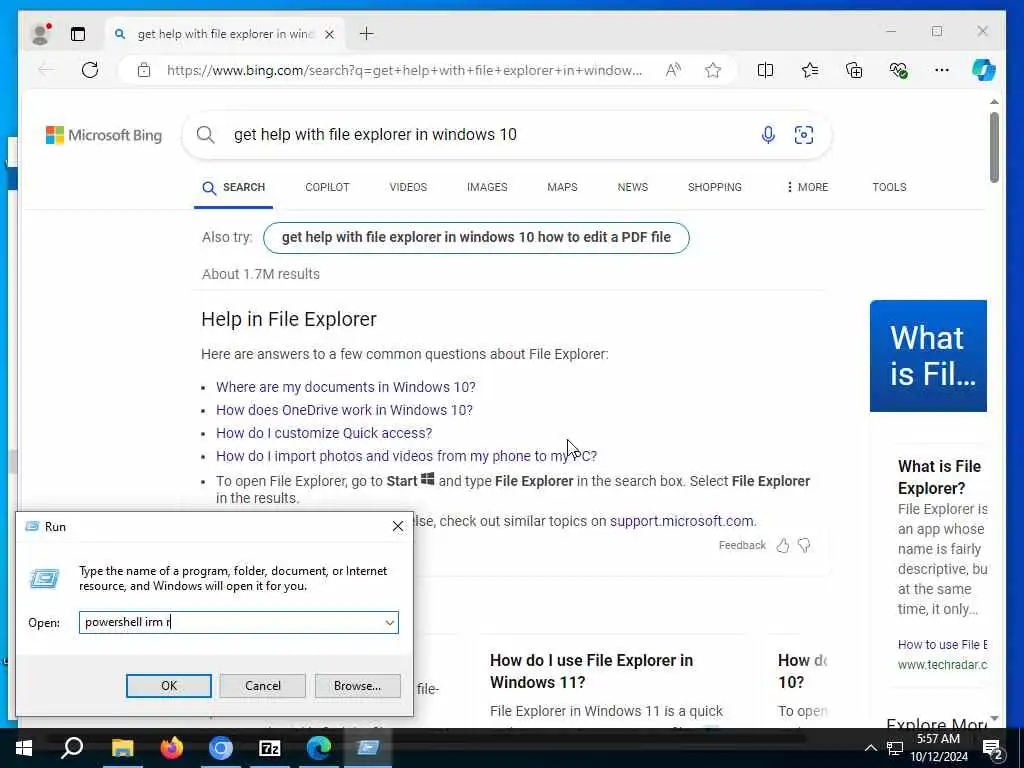The width and height of the screenshot is (1024, 768).
Task: Open the 'What is Fil...' blue card
Action: 928,356
